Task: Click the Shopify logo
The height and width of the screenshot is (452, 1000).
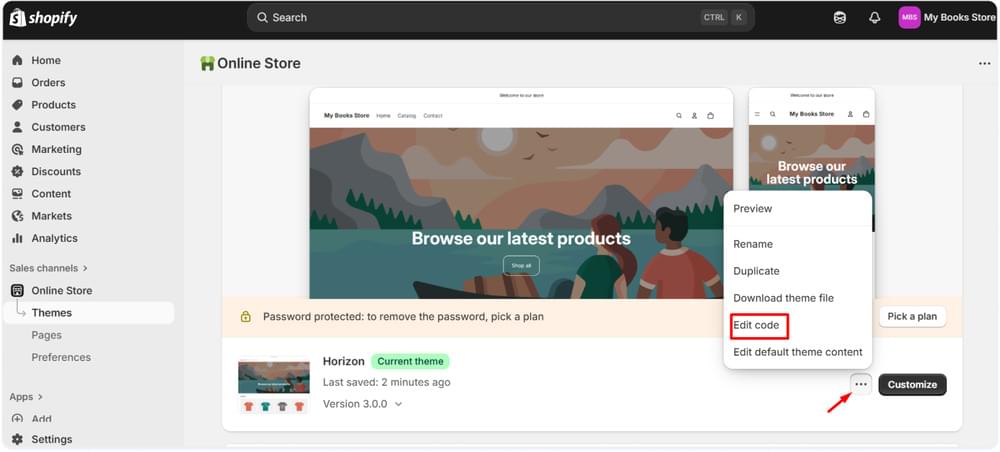Action: [43, 18]
